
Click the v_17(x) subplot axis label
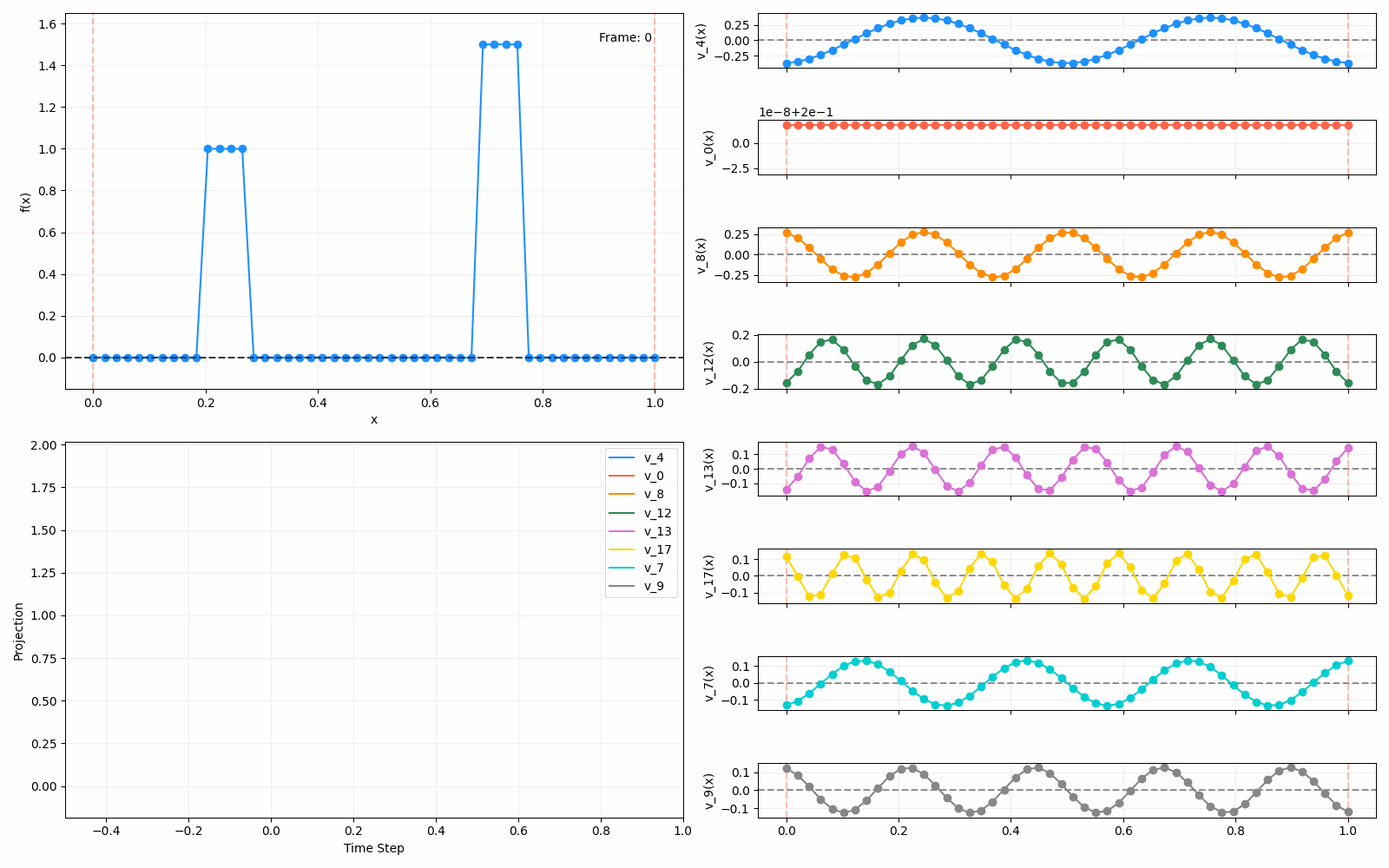point(708,576)
